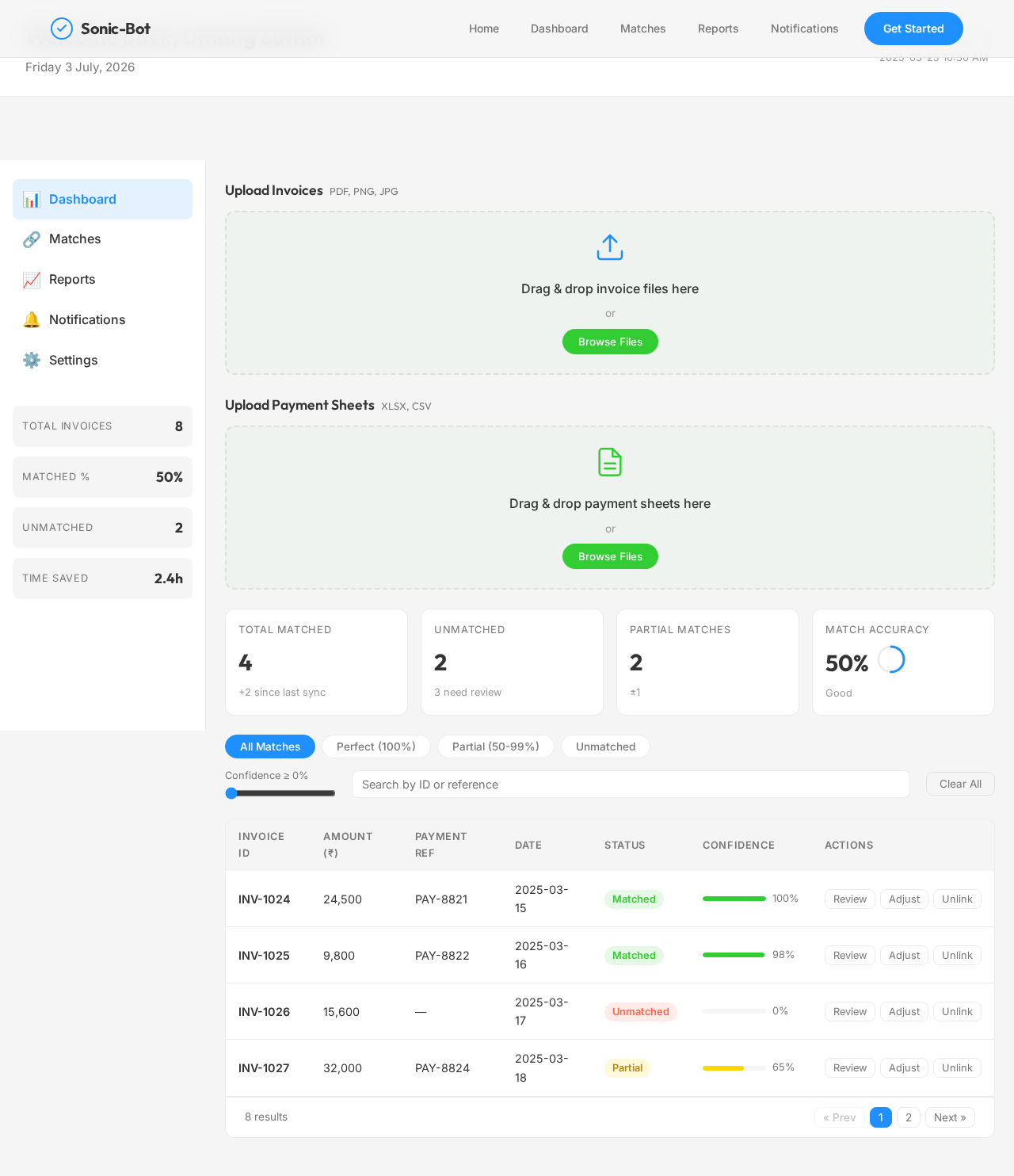Click the Notifications bell sidebar icon

(x=32, y=320)
